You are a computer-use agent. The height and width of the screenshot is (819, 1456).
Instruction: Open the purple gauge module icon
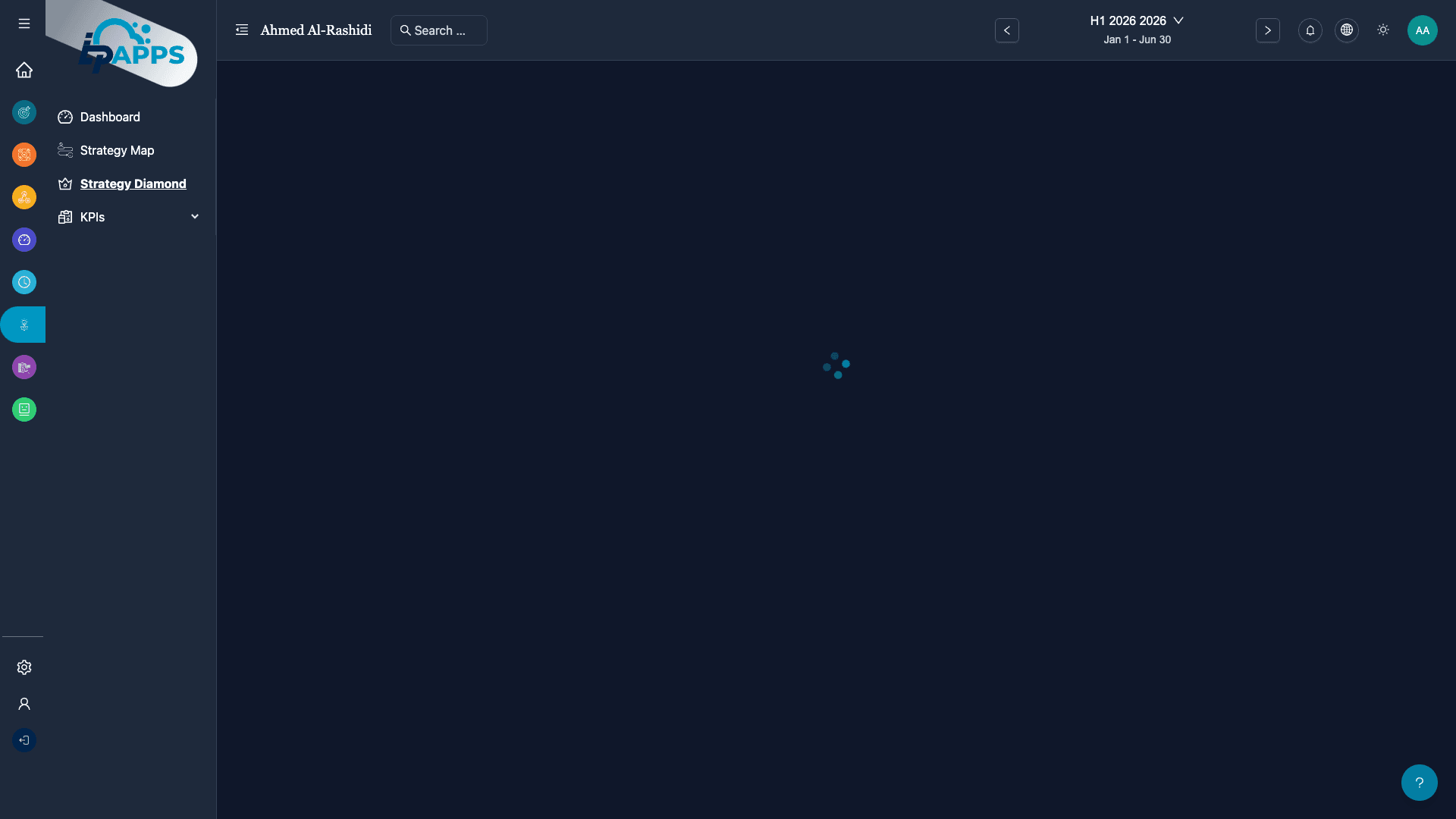(x=24, y=240)
